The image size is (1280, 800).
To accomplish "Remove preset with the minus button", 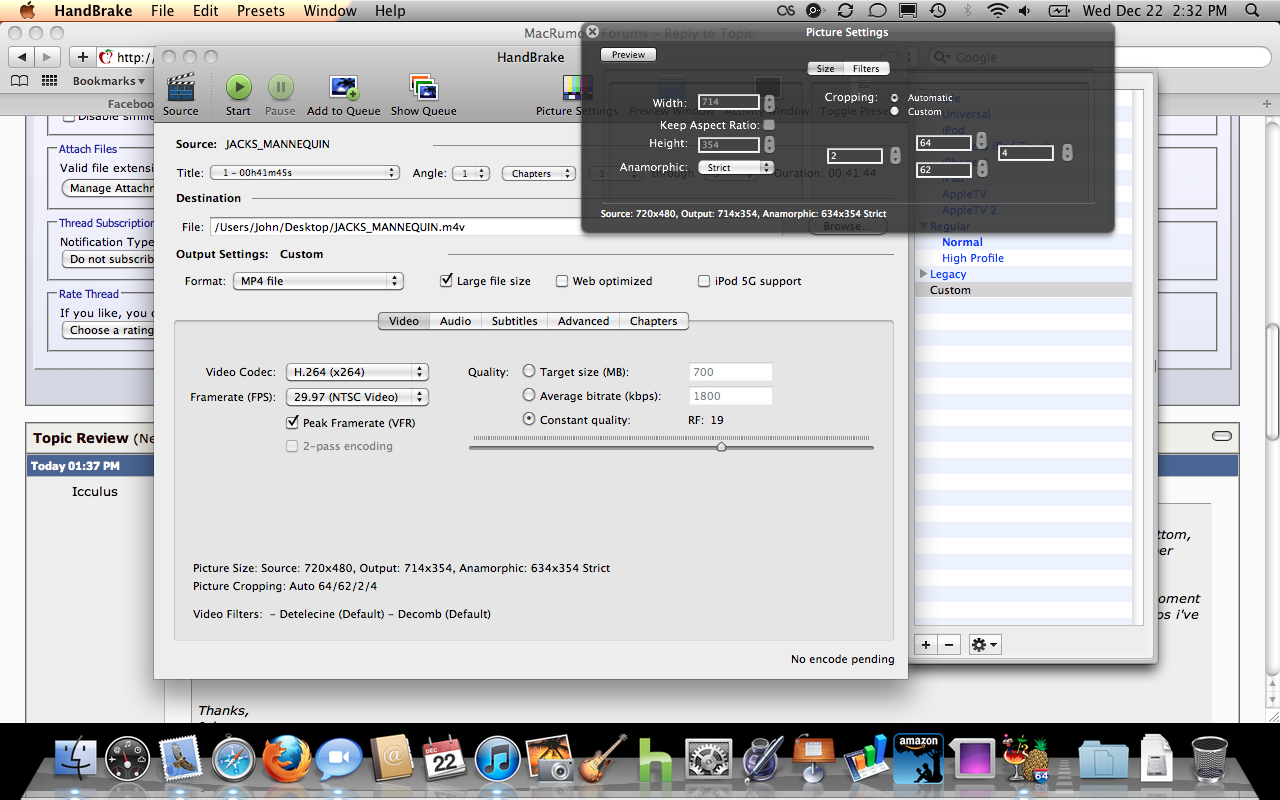I will point(950,644).
